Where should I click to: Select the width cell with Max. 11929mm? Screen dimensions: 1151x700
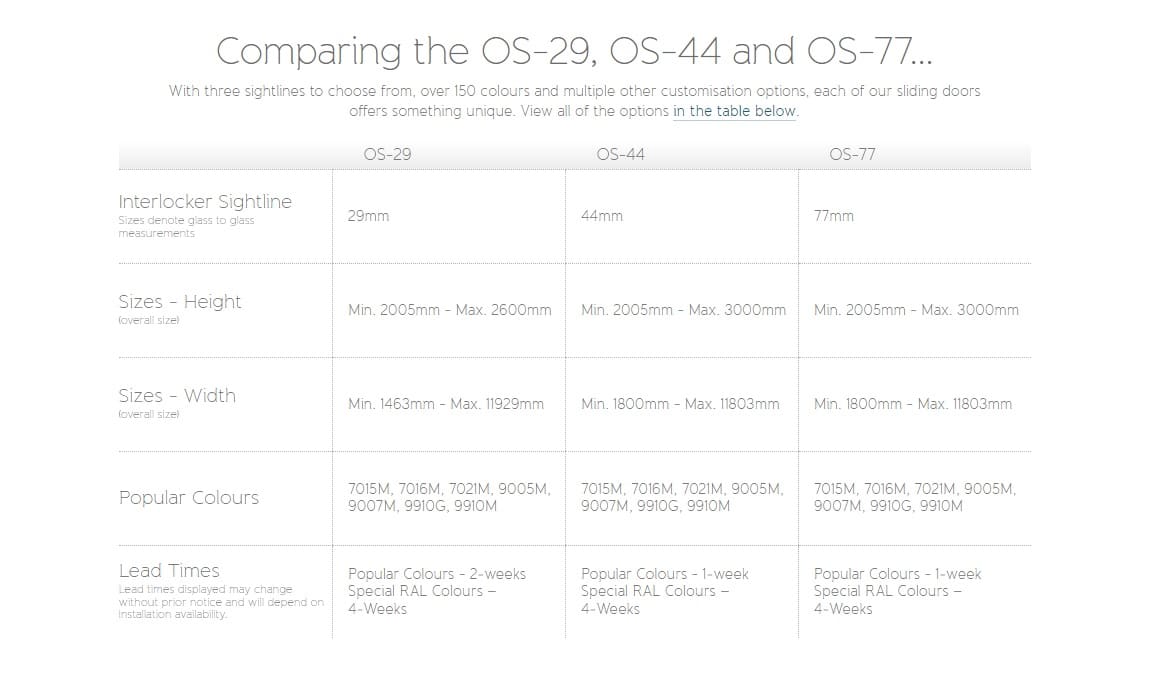click(x=446, y=404)
